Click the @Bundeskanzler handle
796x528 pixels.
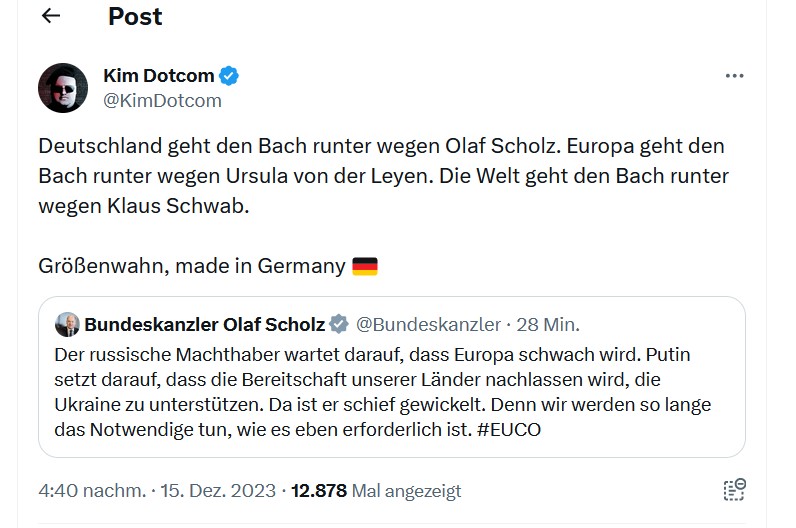(428, 324)
